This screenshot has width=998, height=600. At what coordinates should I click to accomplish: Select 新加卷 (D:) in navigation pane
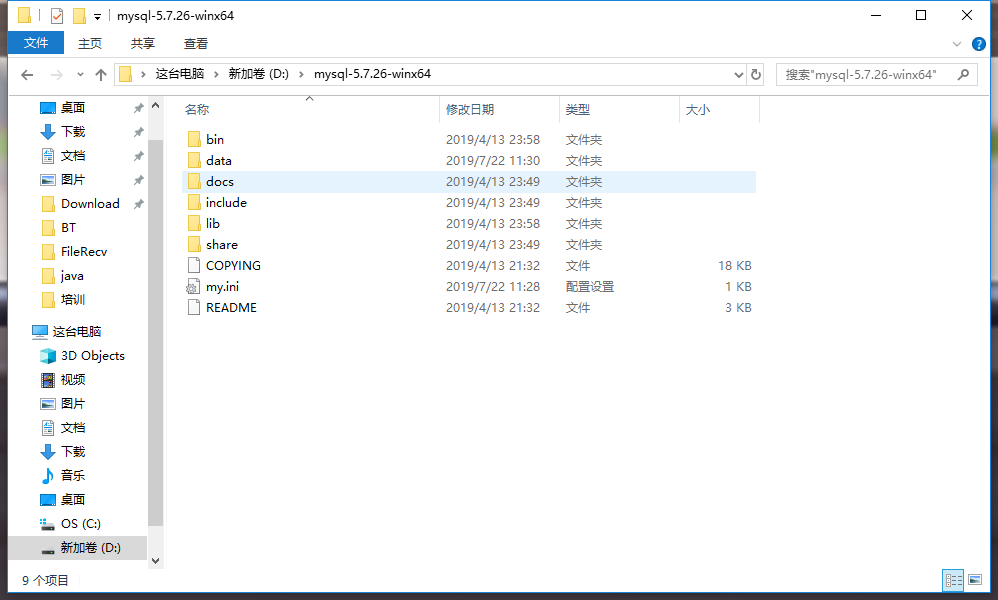coord(90,548)
